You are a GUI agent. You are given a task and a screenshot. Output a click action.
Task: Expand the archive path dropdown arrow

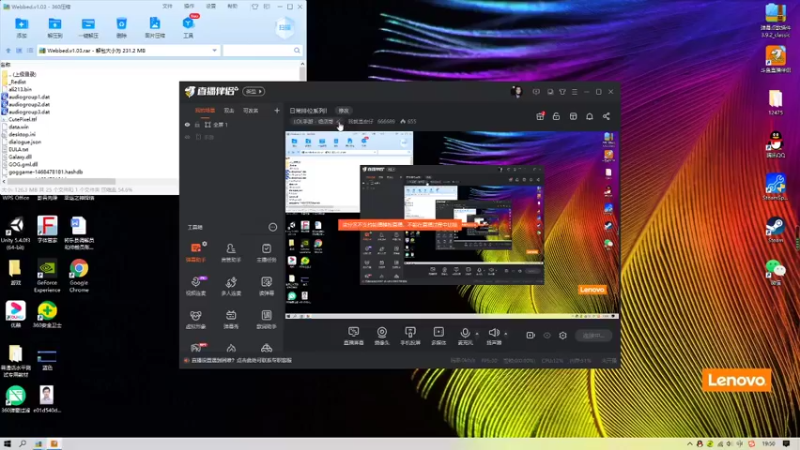click(215, 51)
